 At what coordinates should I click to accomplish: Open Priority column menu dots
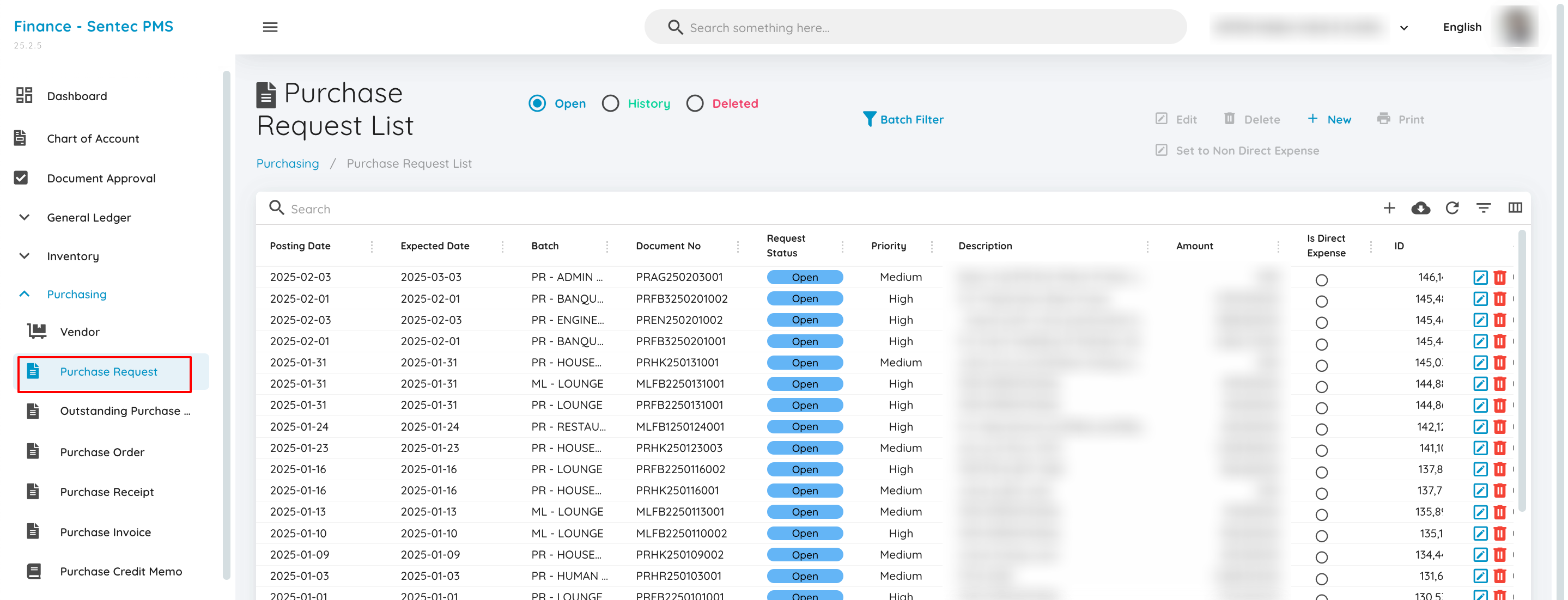click(932, 246)
